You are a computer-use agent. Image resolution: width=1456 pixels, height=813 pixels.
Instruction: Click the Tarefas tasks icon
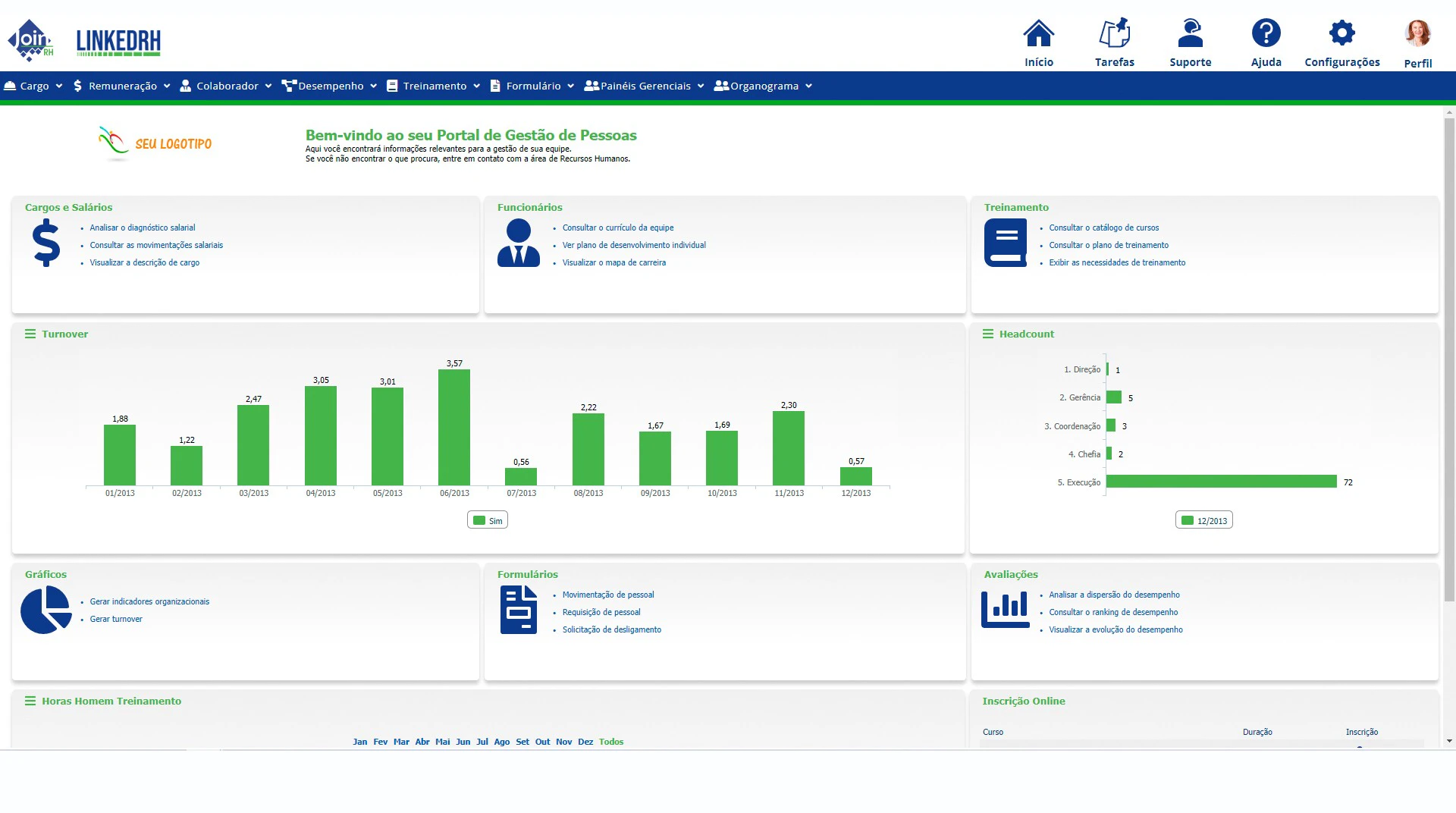pyautogui.click(x=1114, y=34)
